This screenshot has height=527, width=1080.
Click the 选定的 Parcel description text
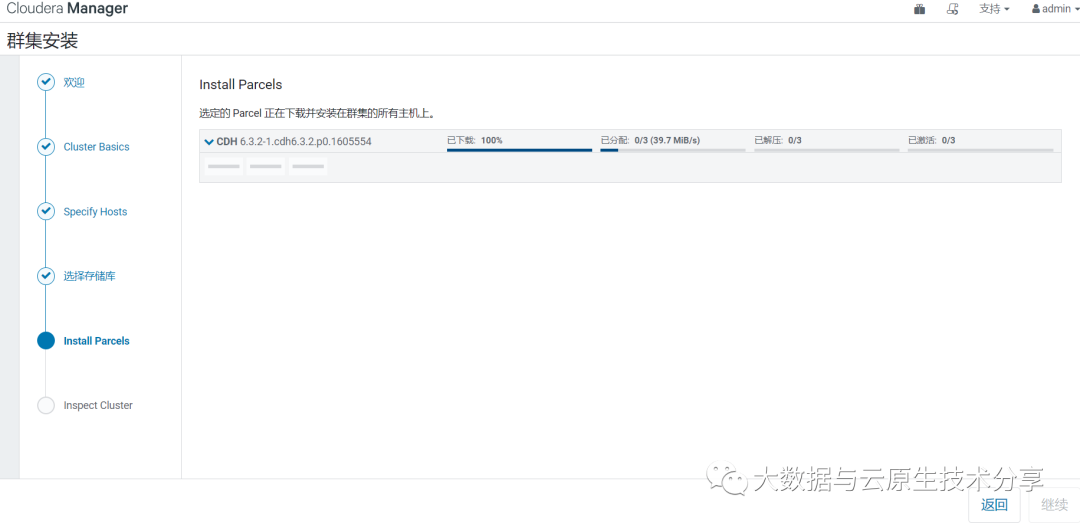[x=317, y=113]
